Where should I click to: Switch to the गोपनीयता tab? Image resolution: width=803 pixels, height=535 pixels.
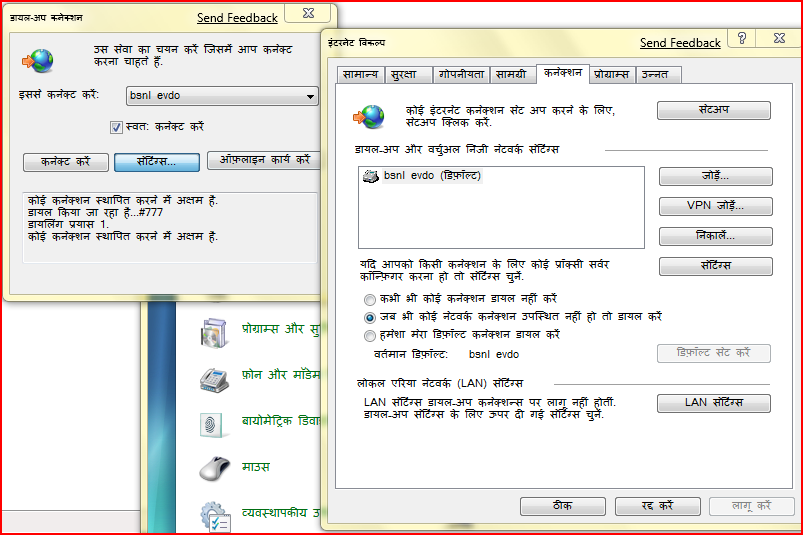(461, 75)
